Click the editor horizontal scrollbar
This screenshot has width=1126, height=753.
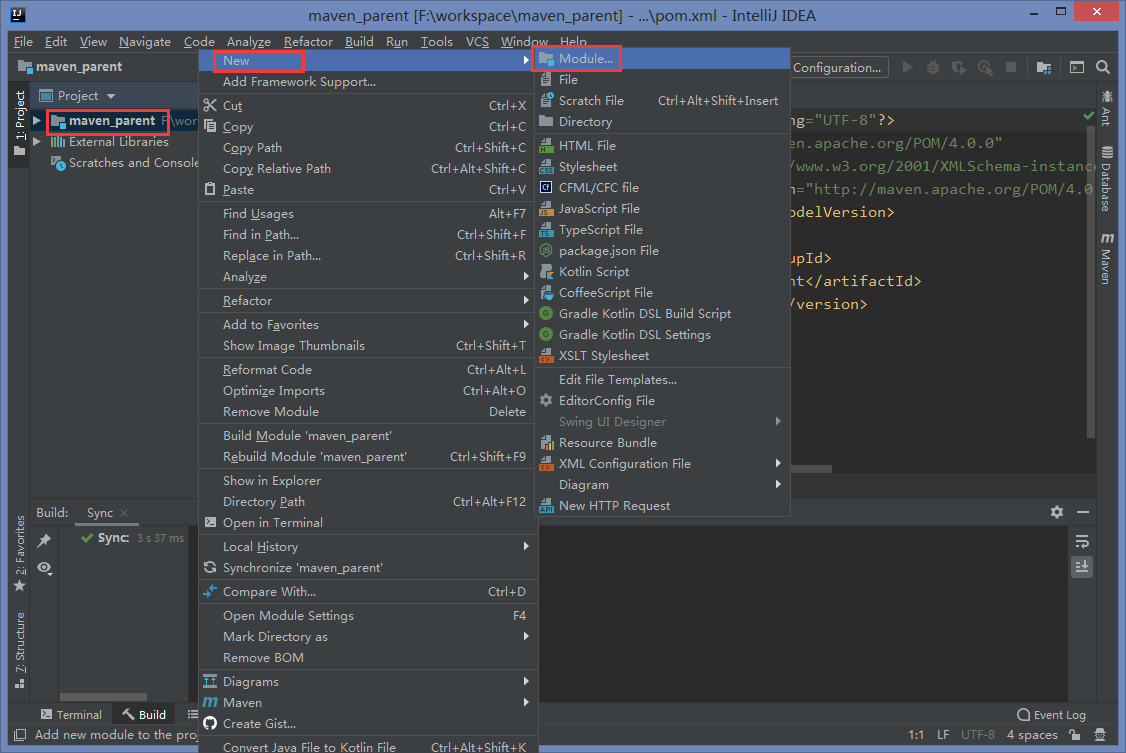tap(811, 469)
